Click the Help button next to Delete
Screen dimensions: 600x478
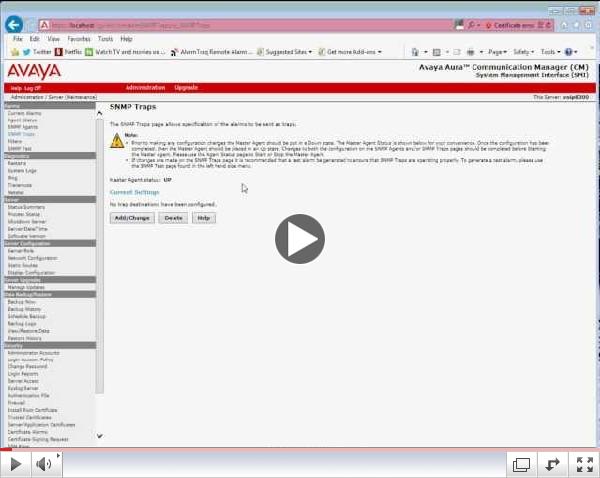point(204,218)
